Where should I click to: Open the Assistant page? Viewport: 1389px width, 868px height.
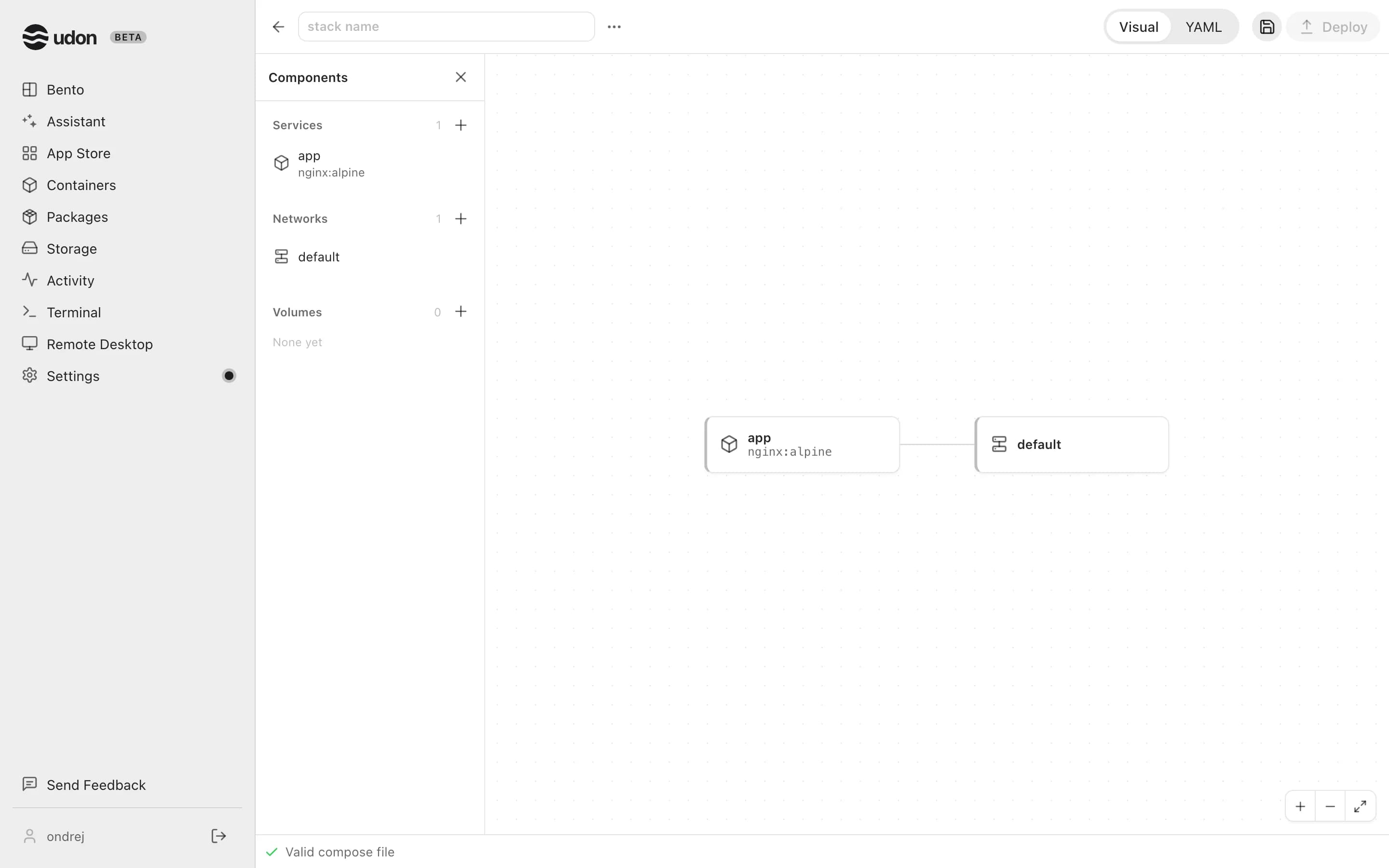127,122
